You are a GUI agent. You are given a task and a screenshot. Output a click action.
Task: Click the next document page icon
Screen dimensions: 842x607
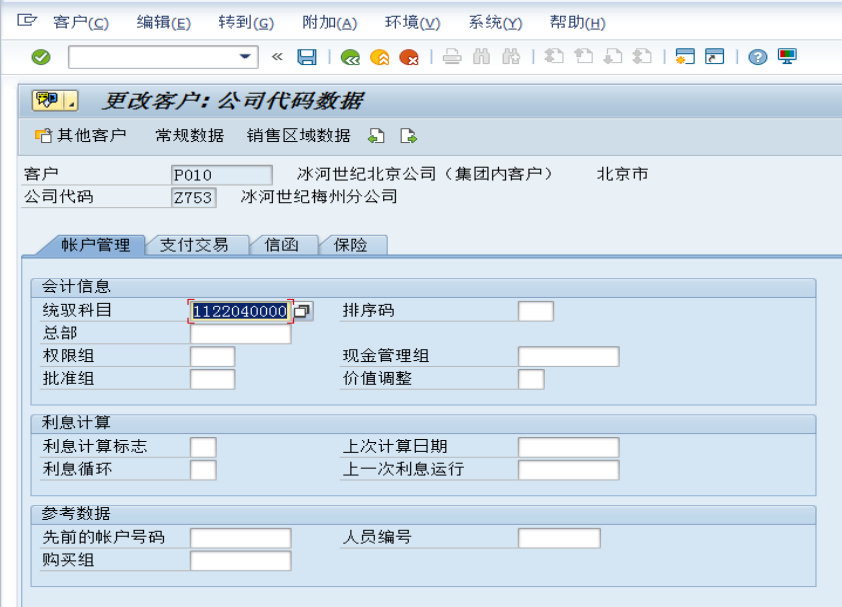coord(409,136)
